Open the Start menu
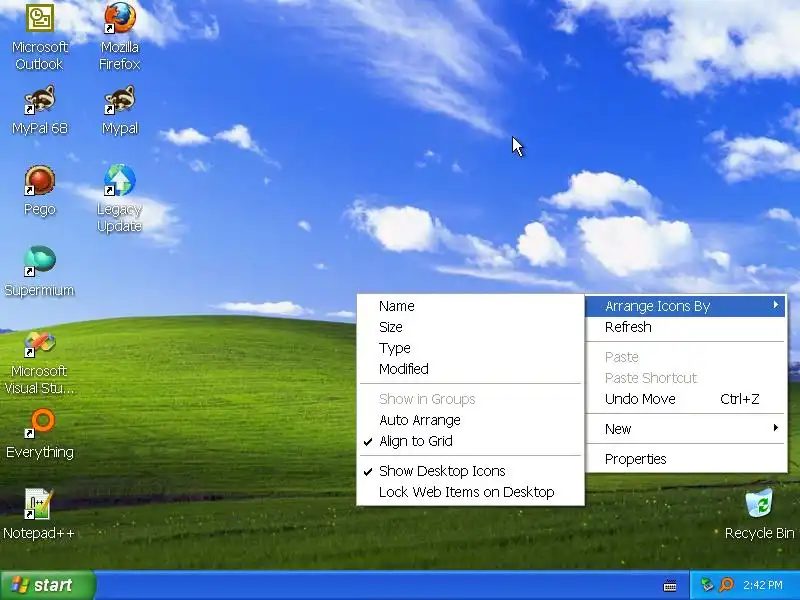The width and height of the screenshot is (800, 600). tap(48, 585)
